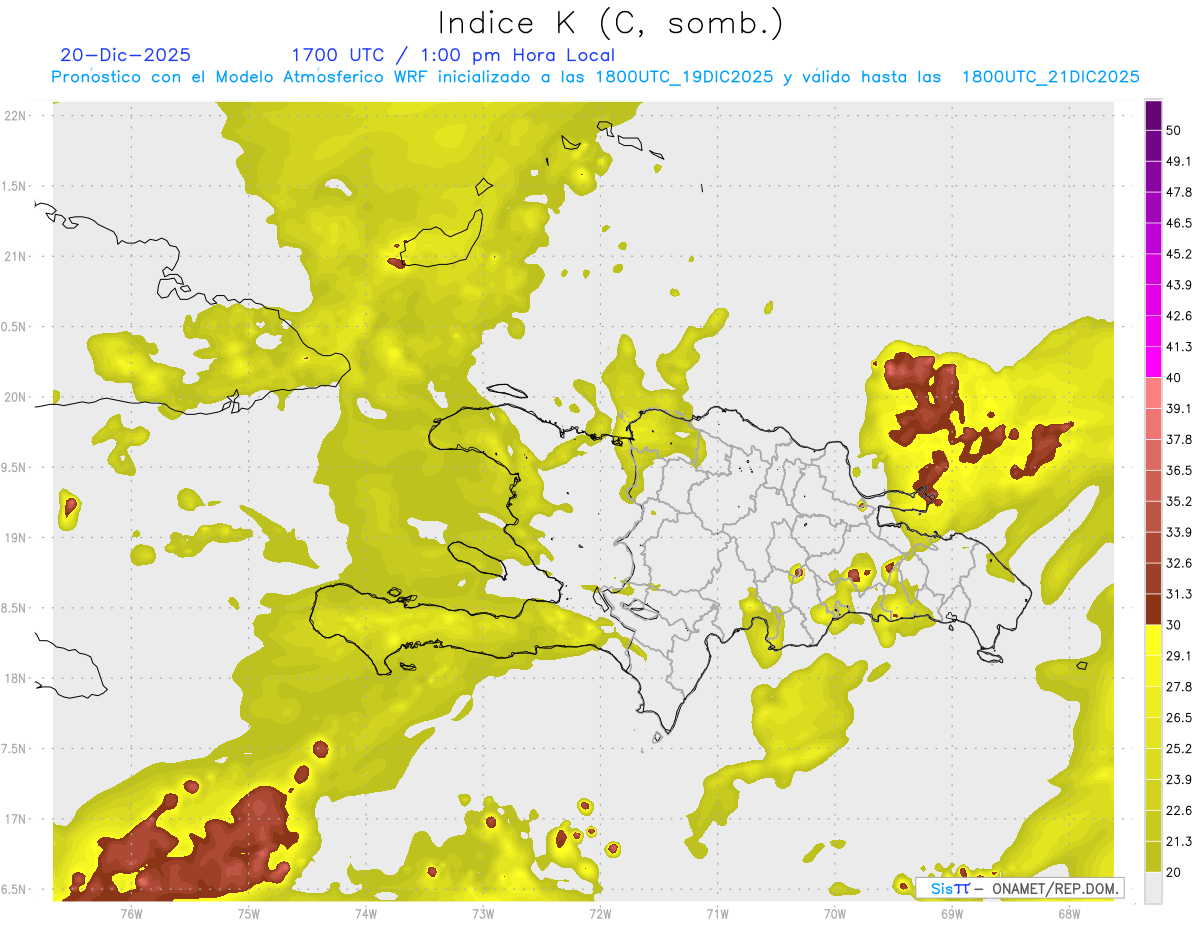Click the '37.8' value on the color scale
The image size is (1200, 927).
pyautogui.click(x=1179, y=440)
